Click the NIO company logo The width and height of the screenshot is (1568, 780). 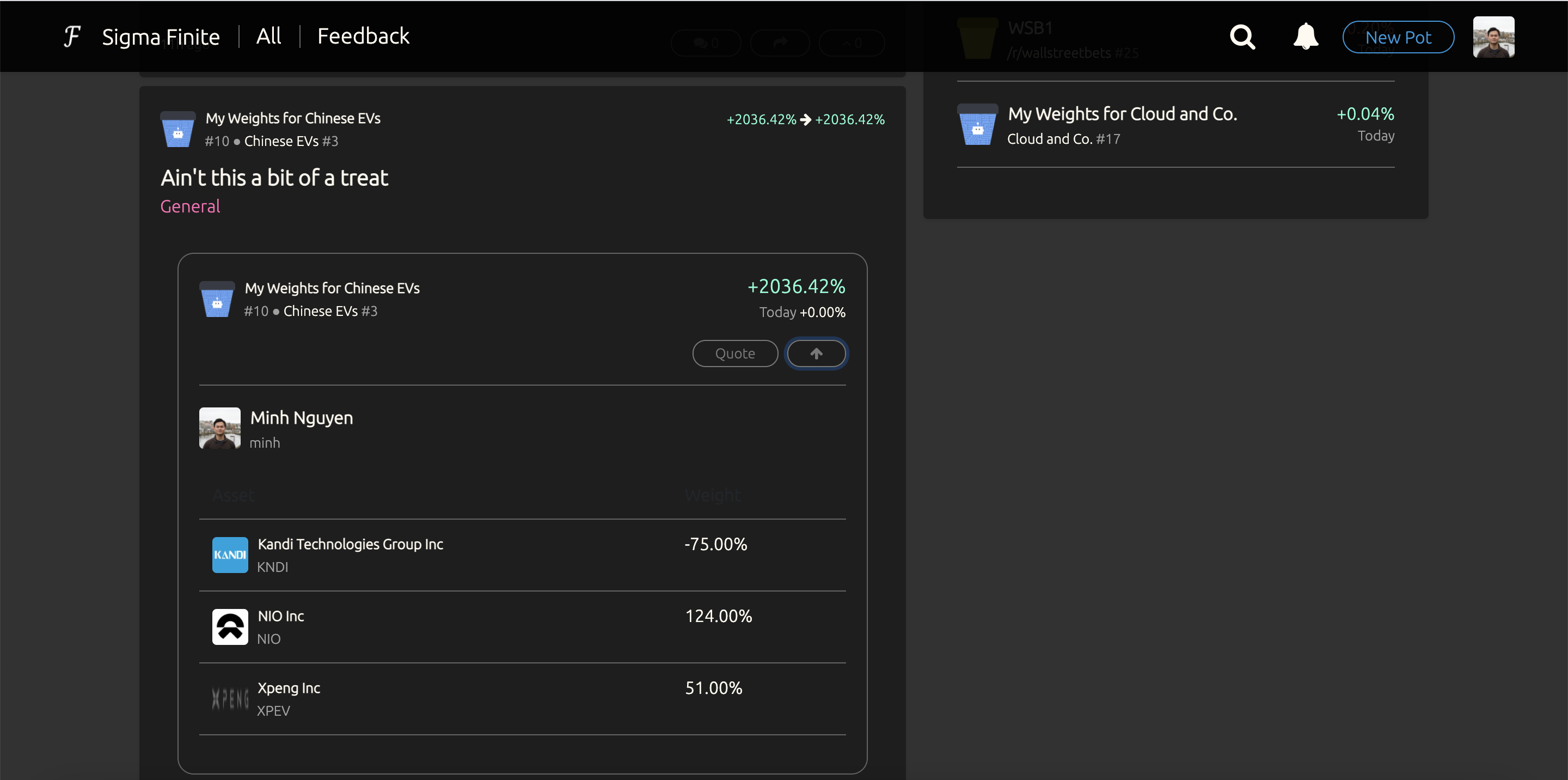click(x=230, y=626)
